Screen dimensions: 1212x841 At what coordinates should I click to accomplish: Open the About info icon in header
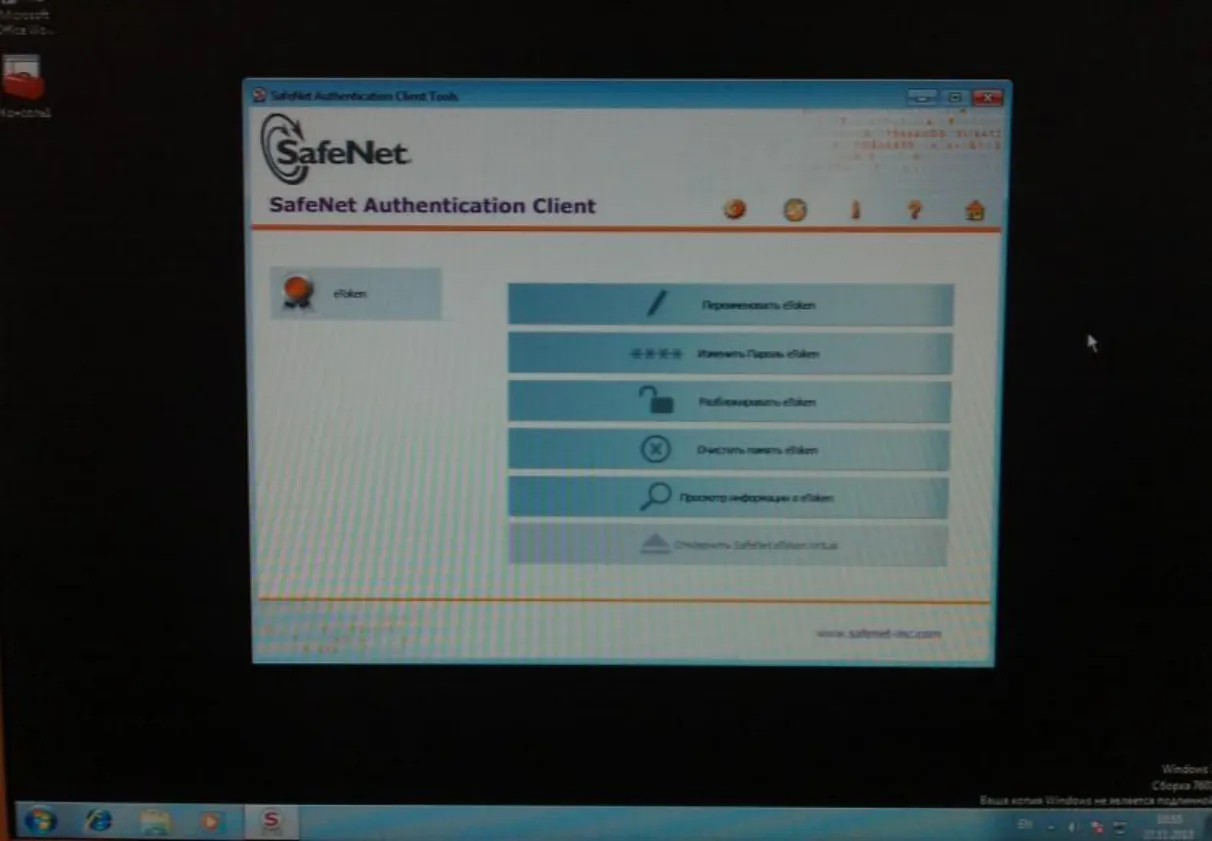(855, 210)
